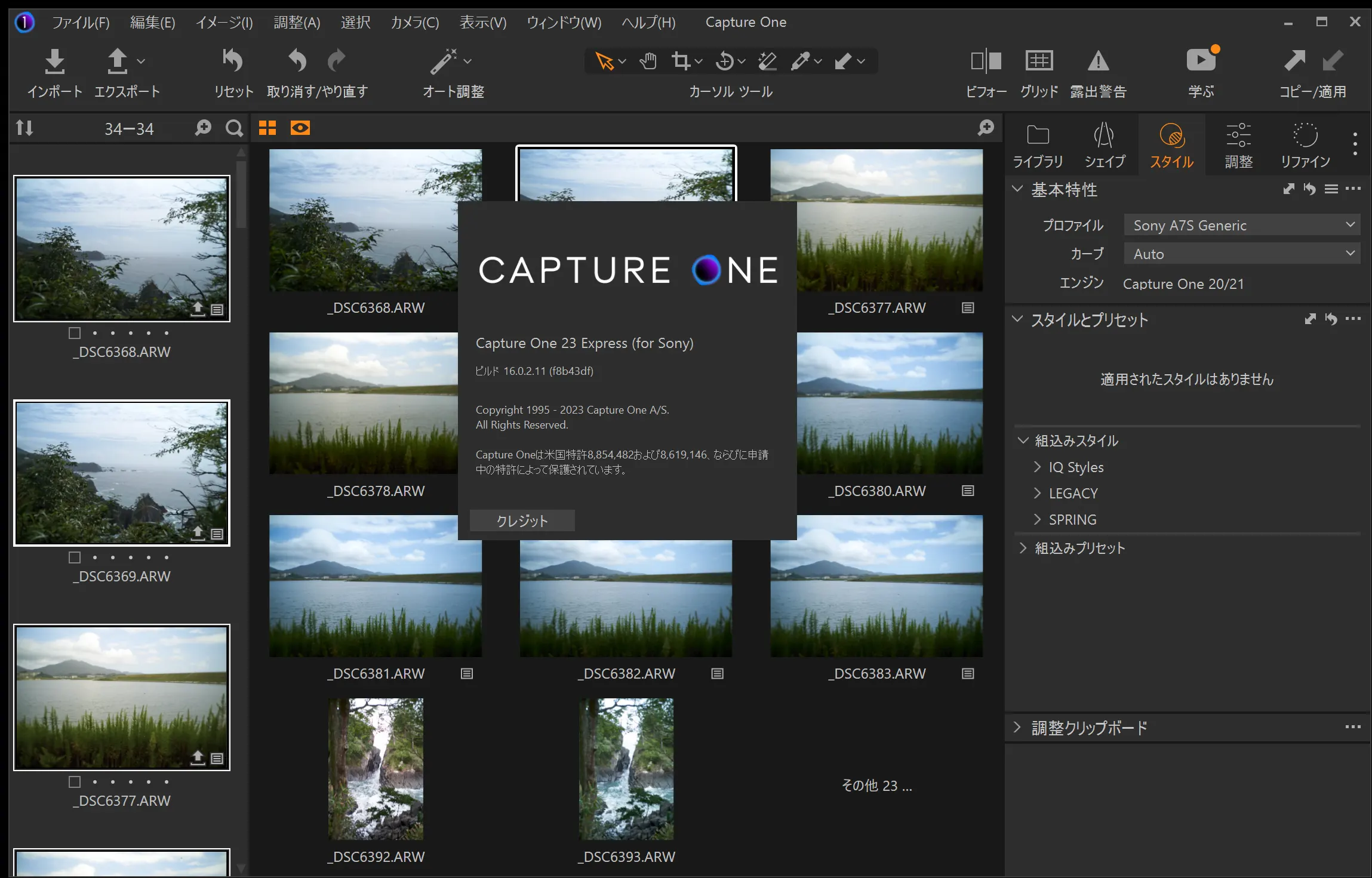This screenshot has width=1372, height=878.
Task: Open the Image (イメージ) menu
Action: coord(224,23)
